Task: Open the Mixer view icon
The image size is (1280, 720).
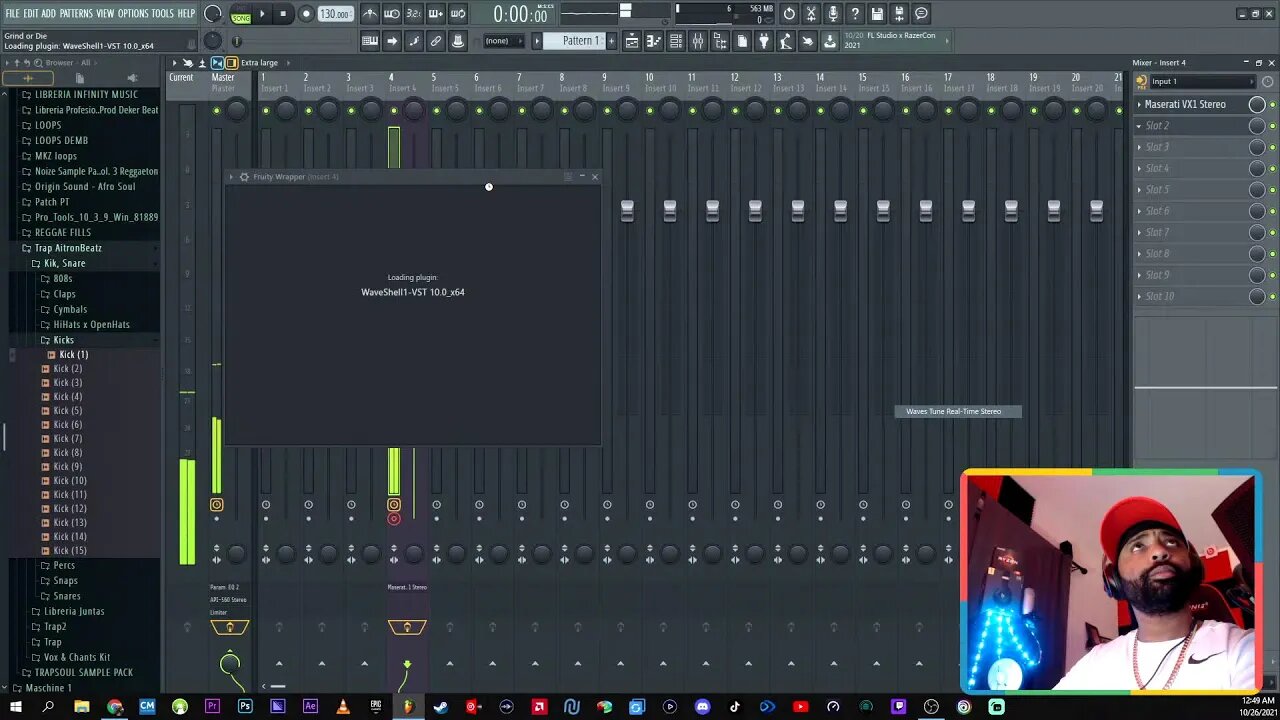Action: pos(698,41)
